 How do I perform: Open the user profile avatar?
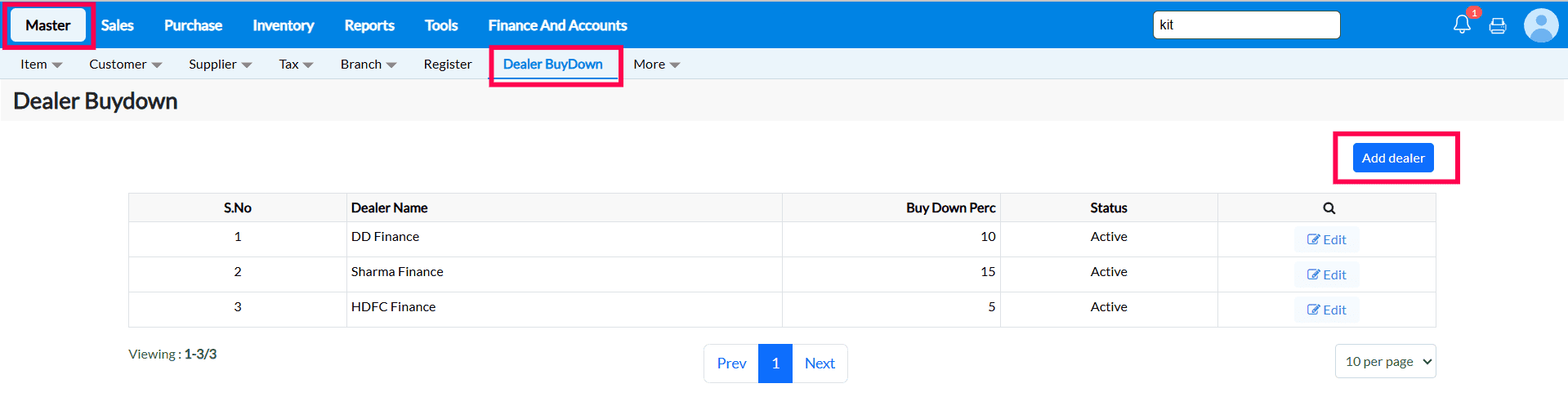click(x=1541, y=25)
